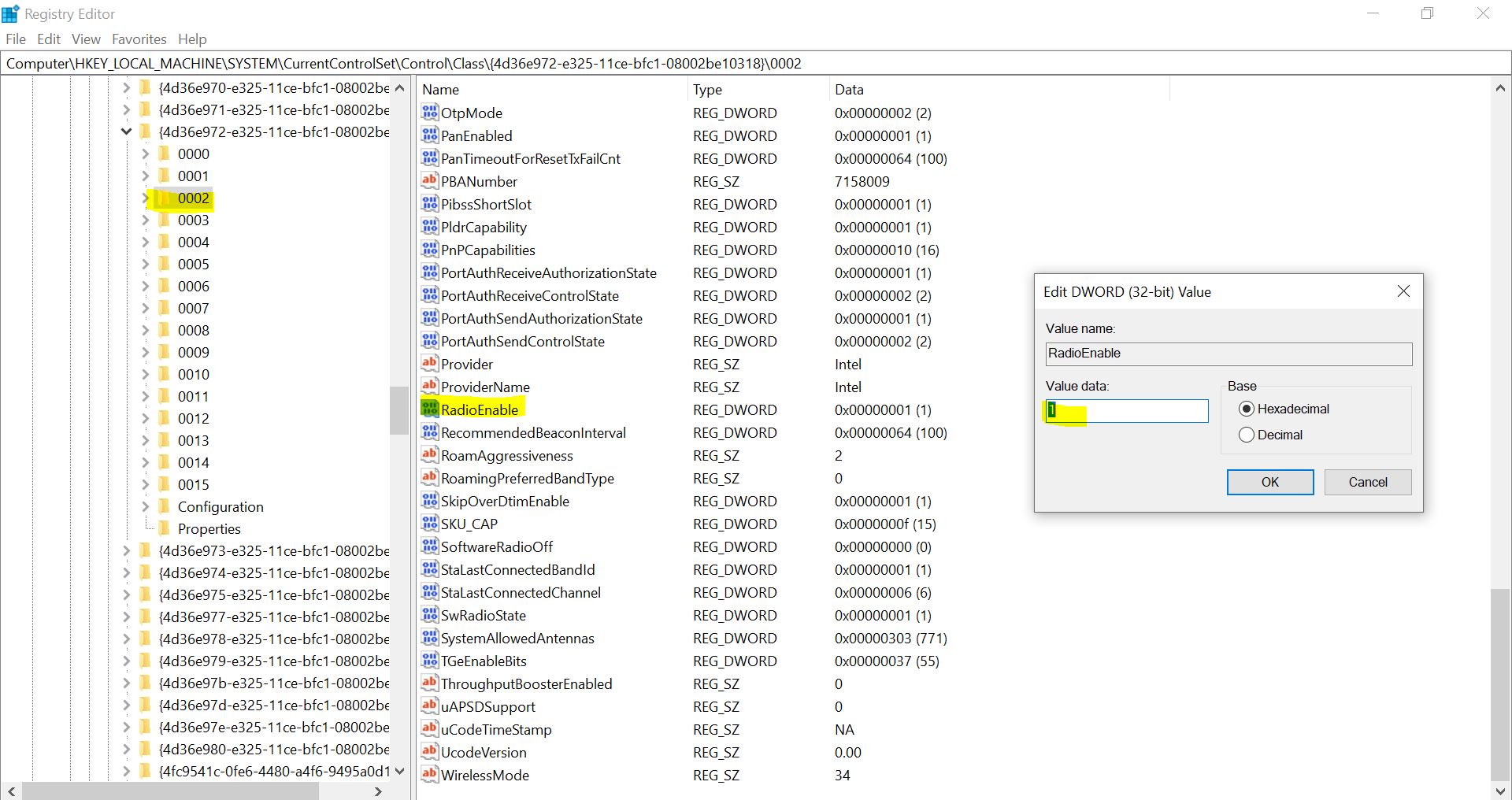This screenshot has height=800, width=1512.
Task: Click the string icon beside PBANumber
Action: tap(429, 180)
